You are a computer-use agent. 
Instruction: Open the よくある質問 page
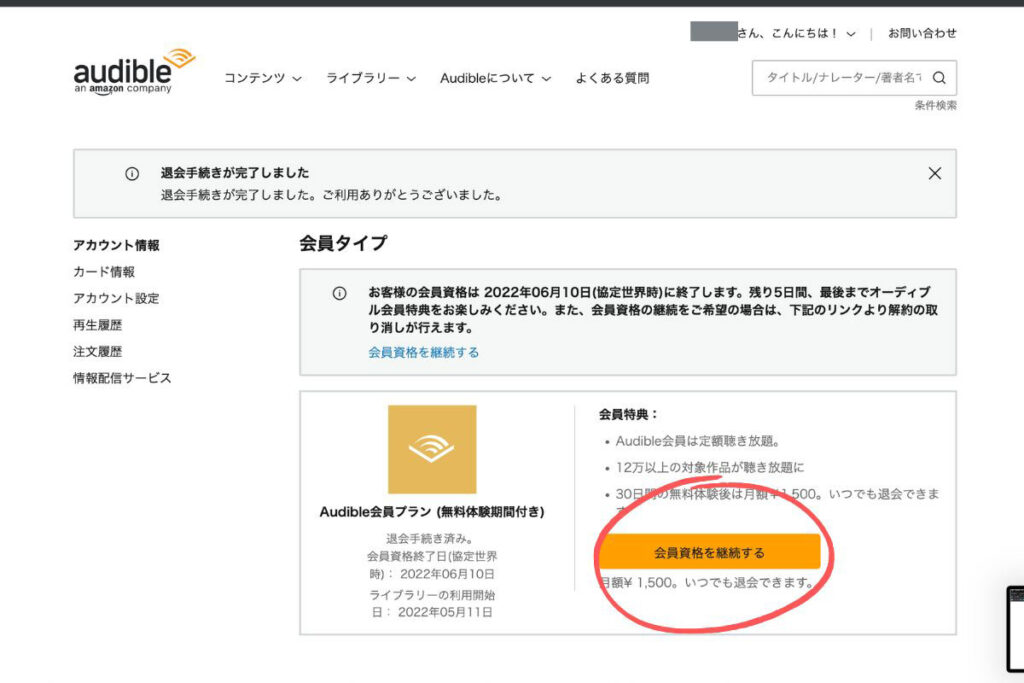pos(612,78)
